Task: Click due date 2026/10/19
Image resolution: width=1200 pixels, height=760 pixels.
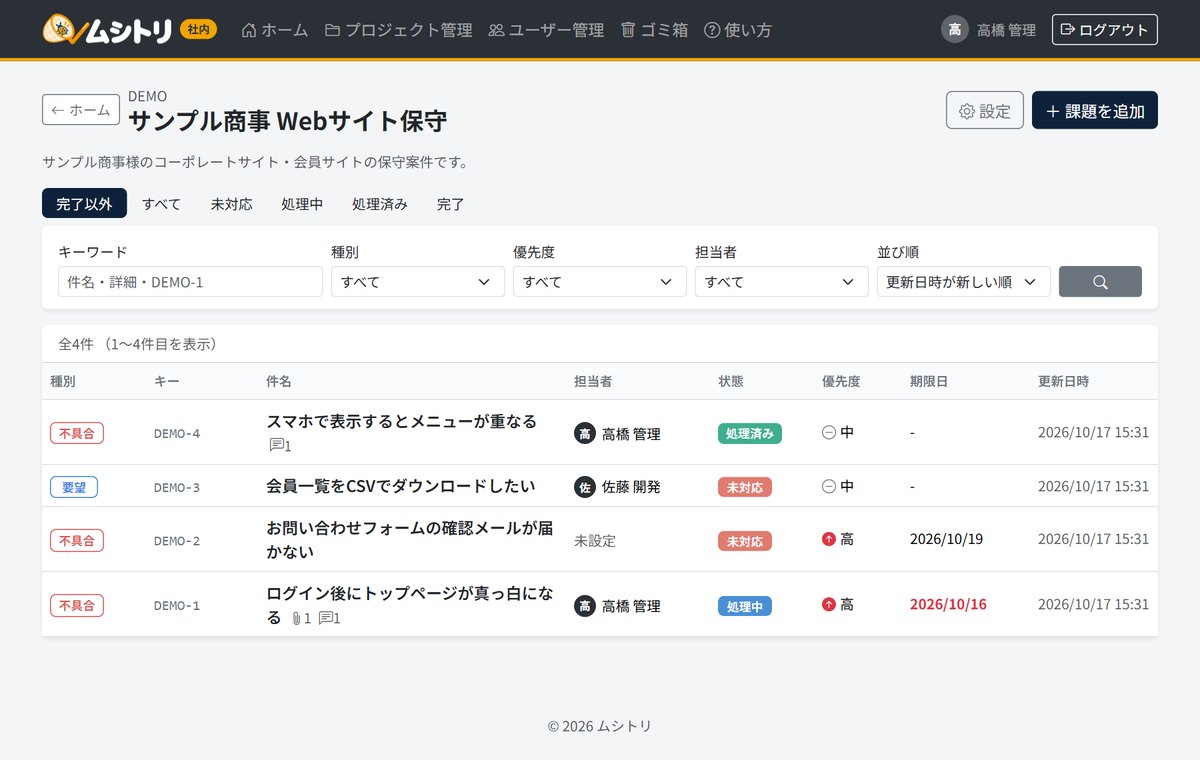Action: 946,539
